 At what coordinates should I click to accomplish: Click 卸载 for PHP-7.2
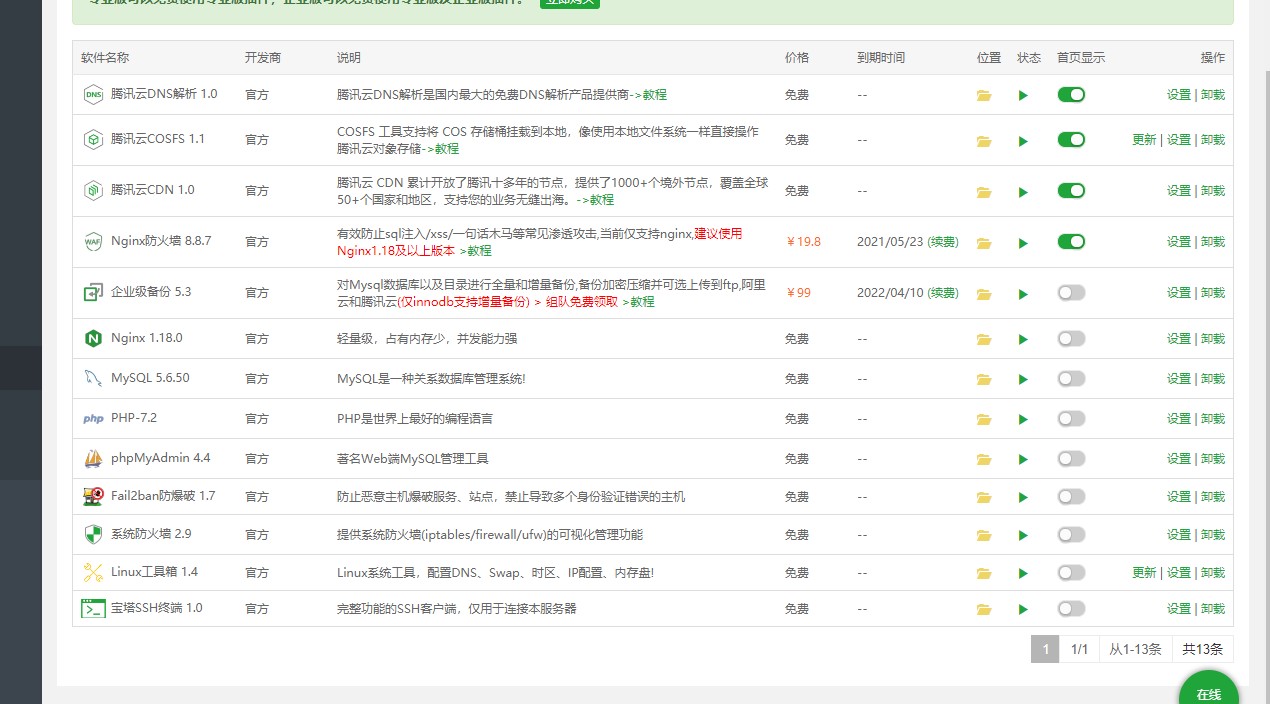pyautogui.click(x=1213, y=419)
